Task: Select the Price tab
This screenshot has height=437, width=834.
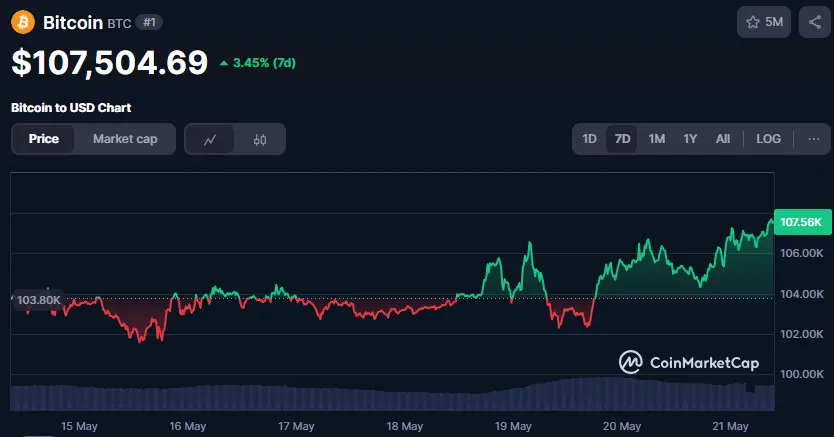Action: click(x=44, y=139)
